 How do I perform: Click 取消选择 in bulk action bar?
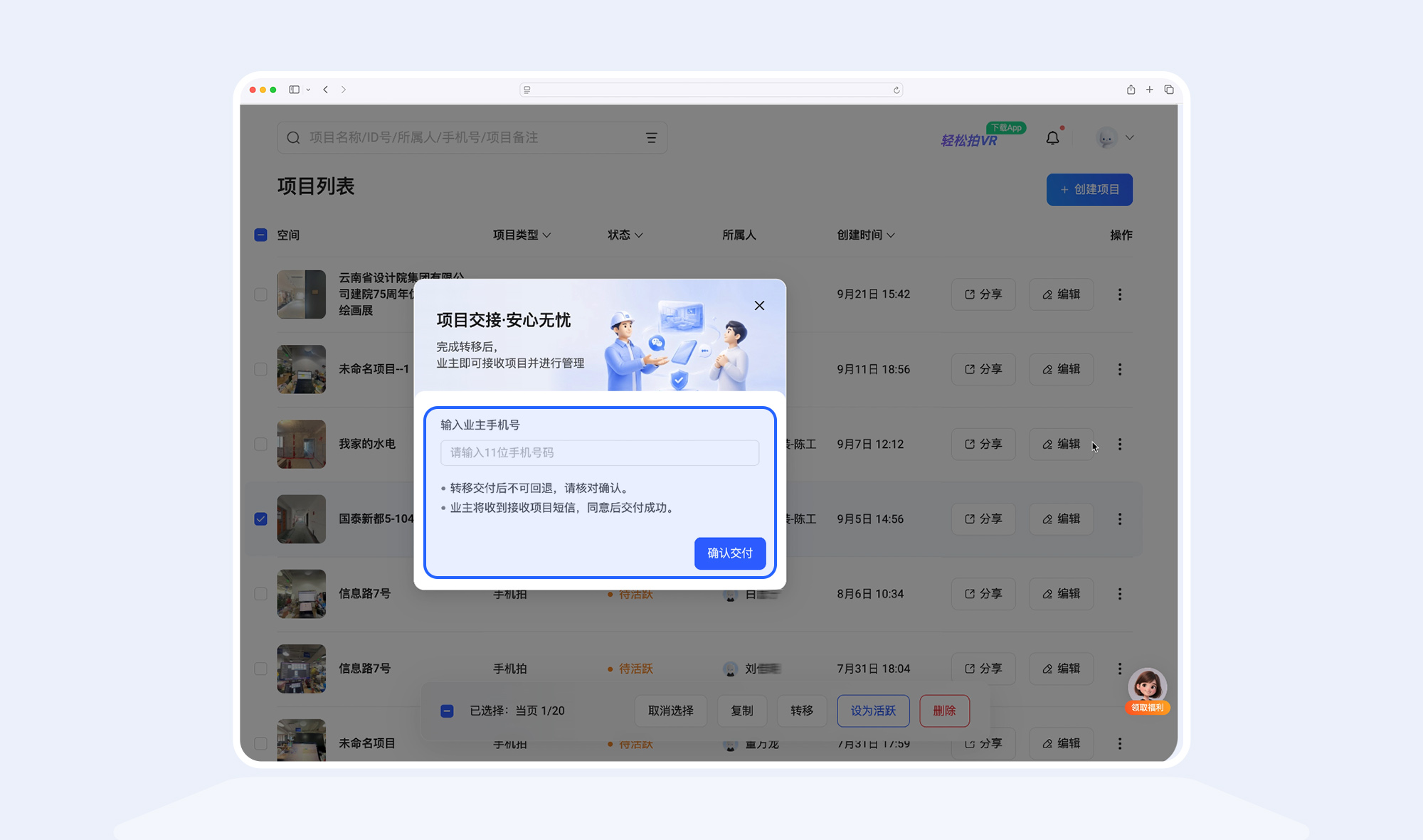(x=670, y=711)
